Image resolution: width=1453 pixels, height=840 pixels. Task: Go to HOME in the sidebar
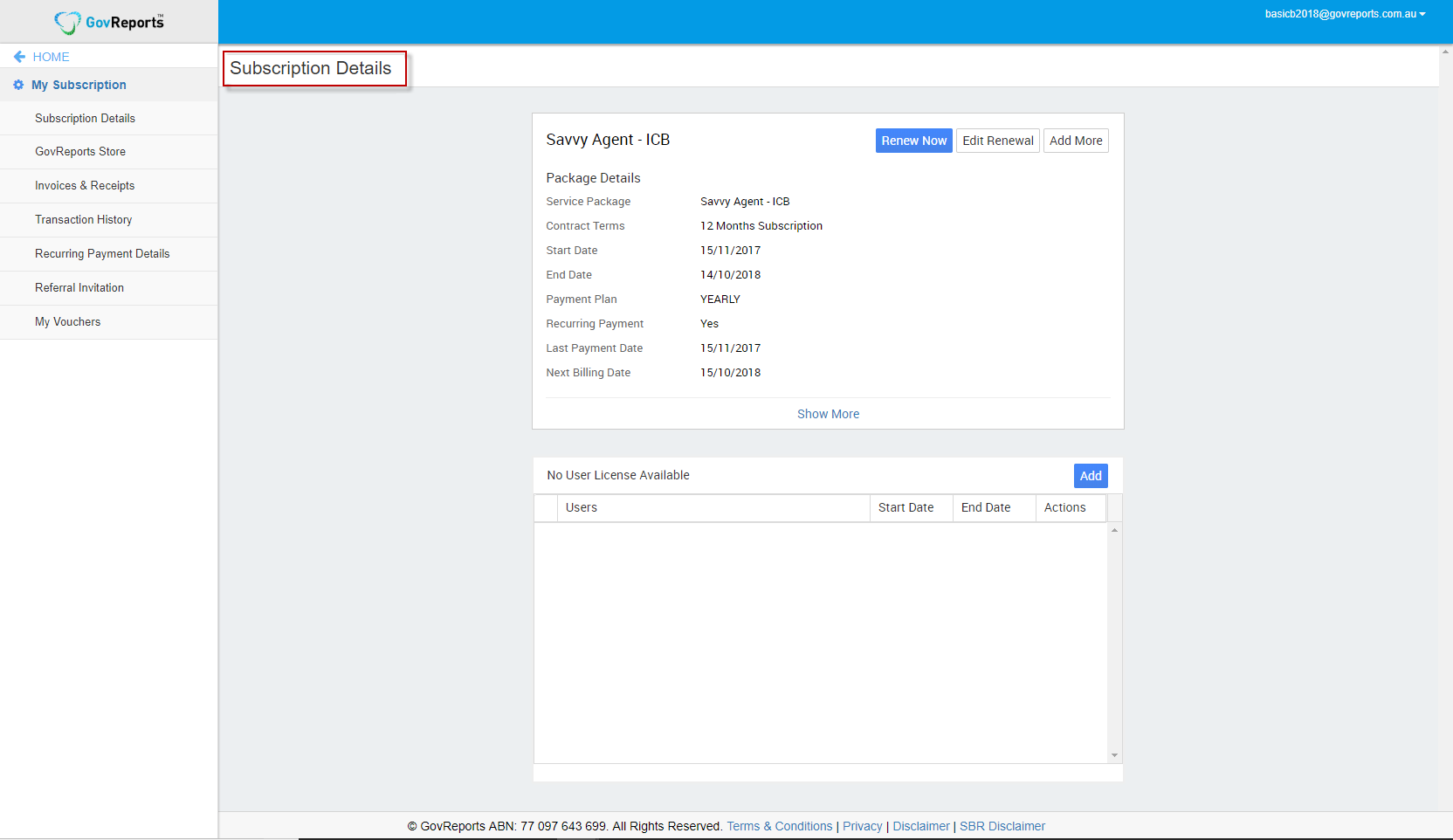[51, 57]
